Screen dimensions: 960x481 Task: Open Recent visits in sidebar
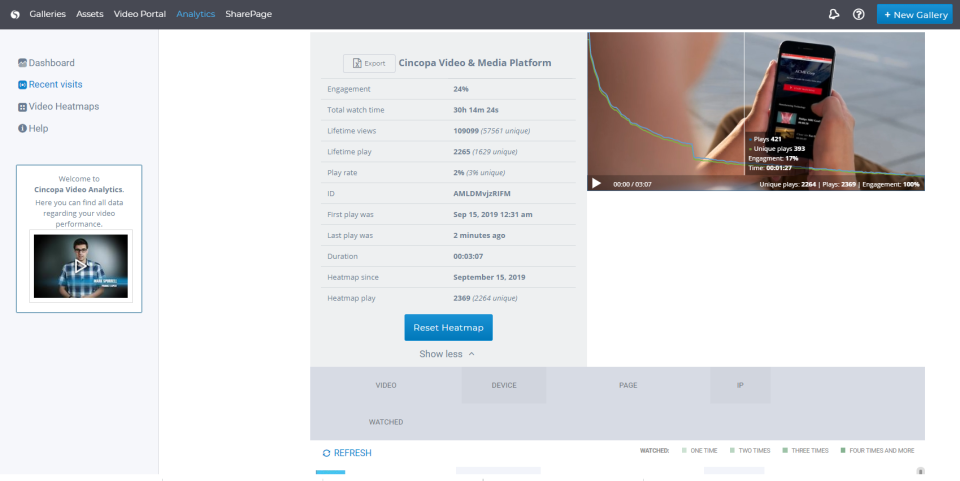pos(55,84)
